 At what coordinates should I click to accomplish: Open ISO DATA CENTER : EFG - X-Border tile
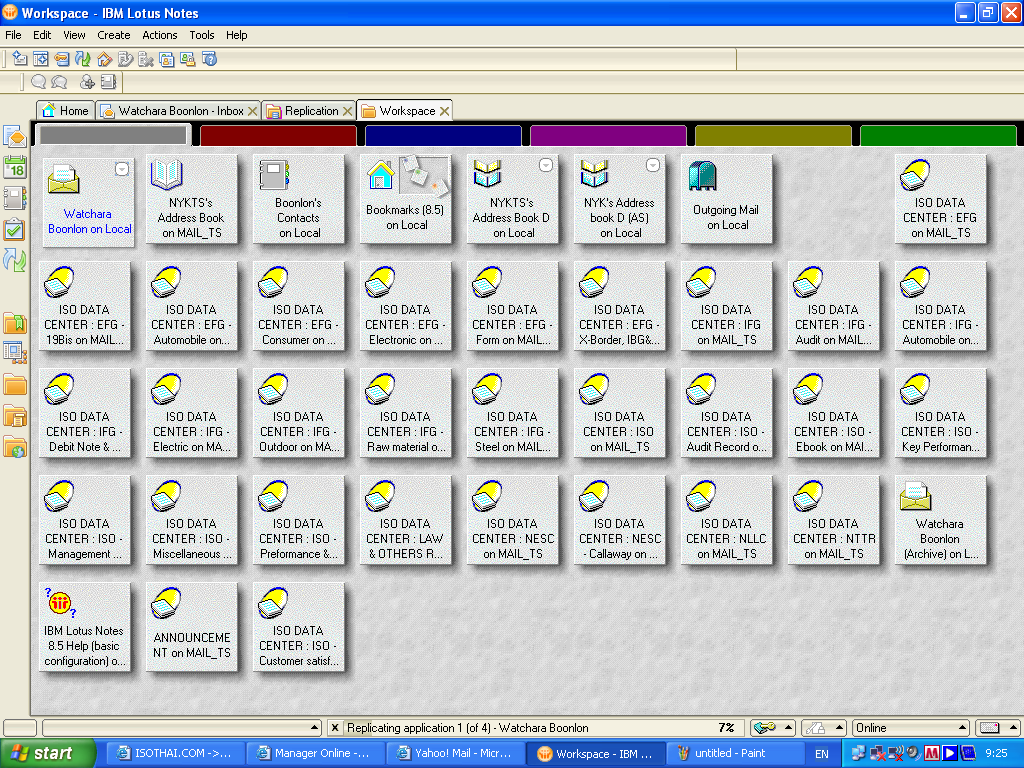[620, 306]
